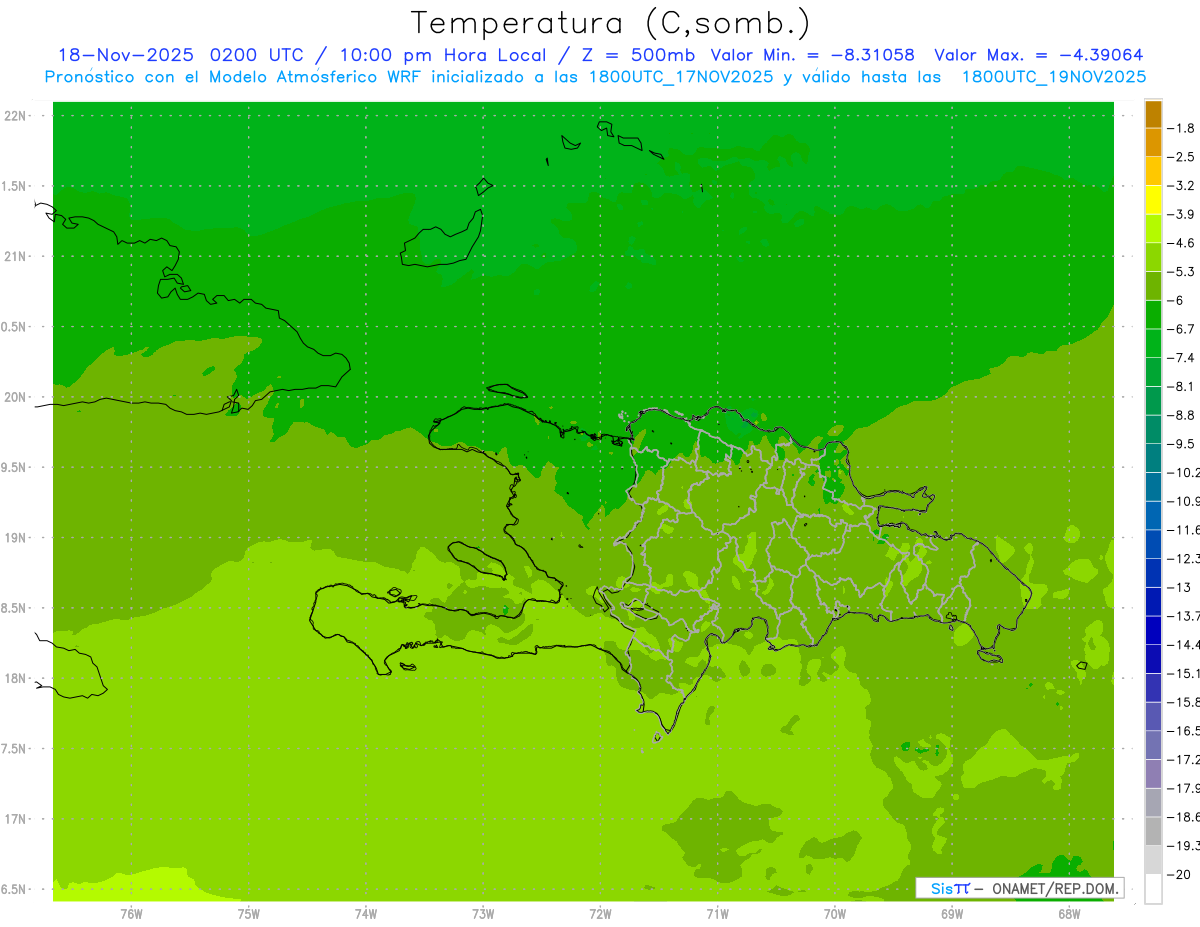Click the "71W" longitude label
The width and height of the screenshot is (1200, 927).
717,913
